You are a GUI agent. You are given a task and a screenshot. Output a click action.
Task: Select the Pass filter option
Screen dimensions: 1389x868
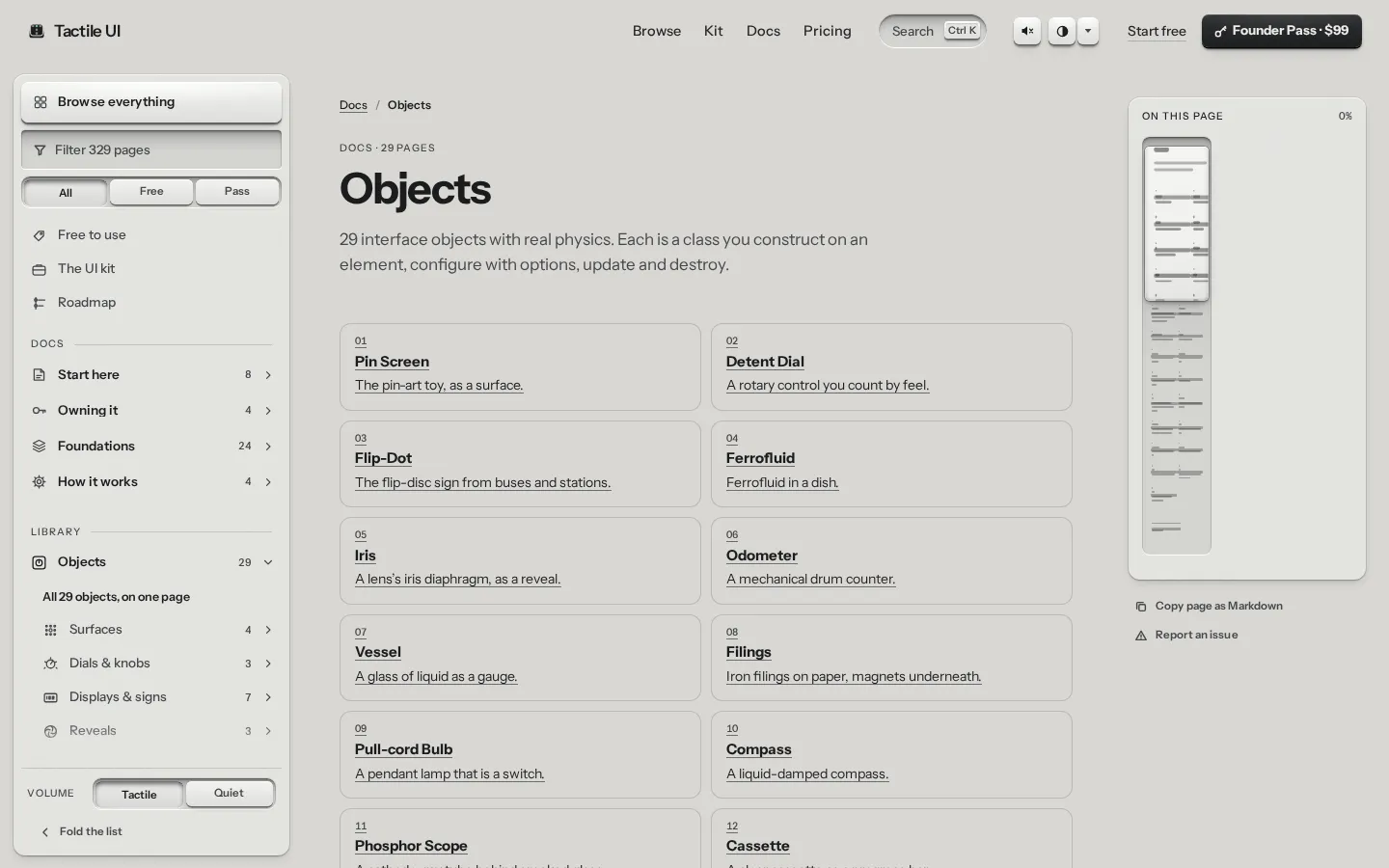pyautogui.click(x=237, y=192)
